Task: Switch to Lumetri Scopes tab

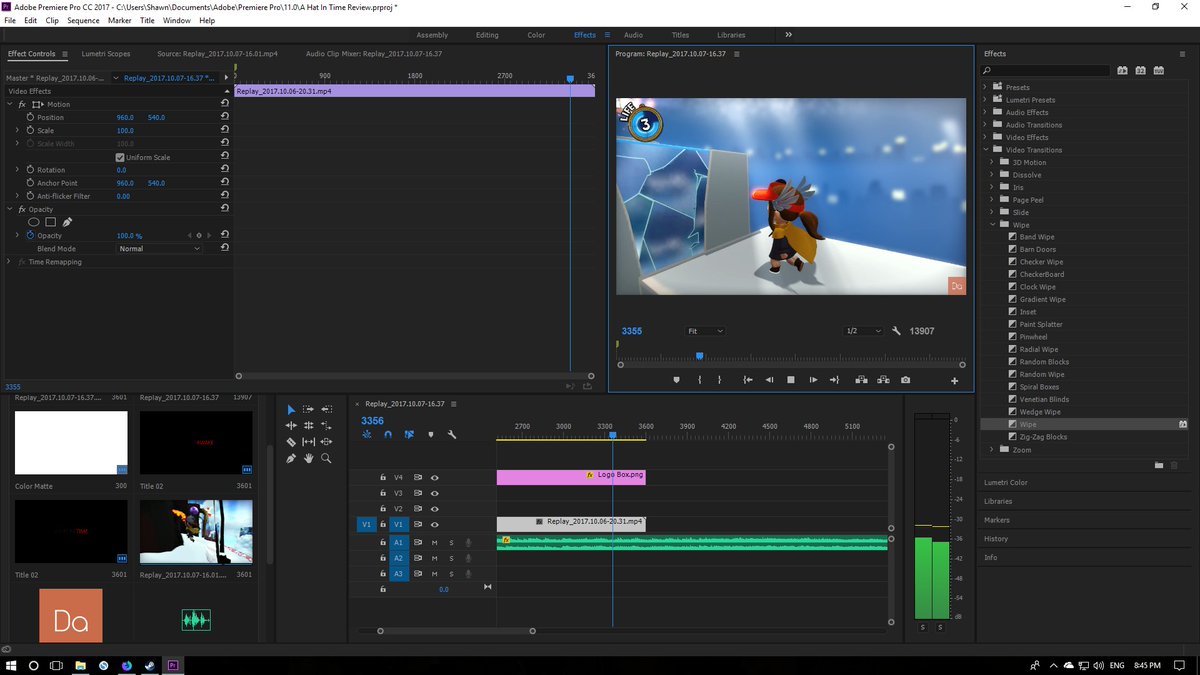Action: coord(105,54)
